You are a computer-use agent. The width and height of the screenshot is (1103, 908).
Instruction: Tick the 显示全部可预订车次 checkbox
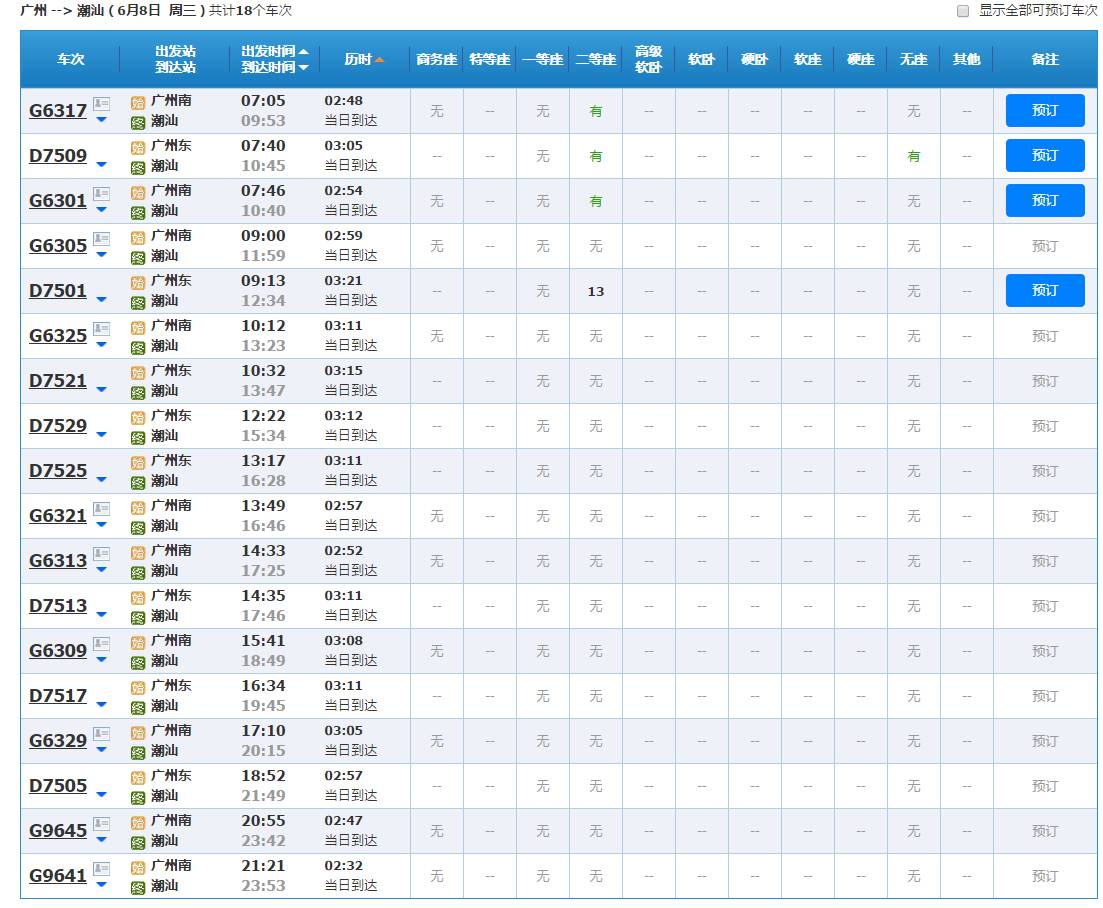(x=963, y=11)
